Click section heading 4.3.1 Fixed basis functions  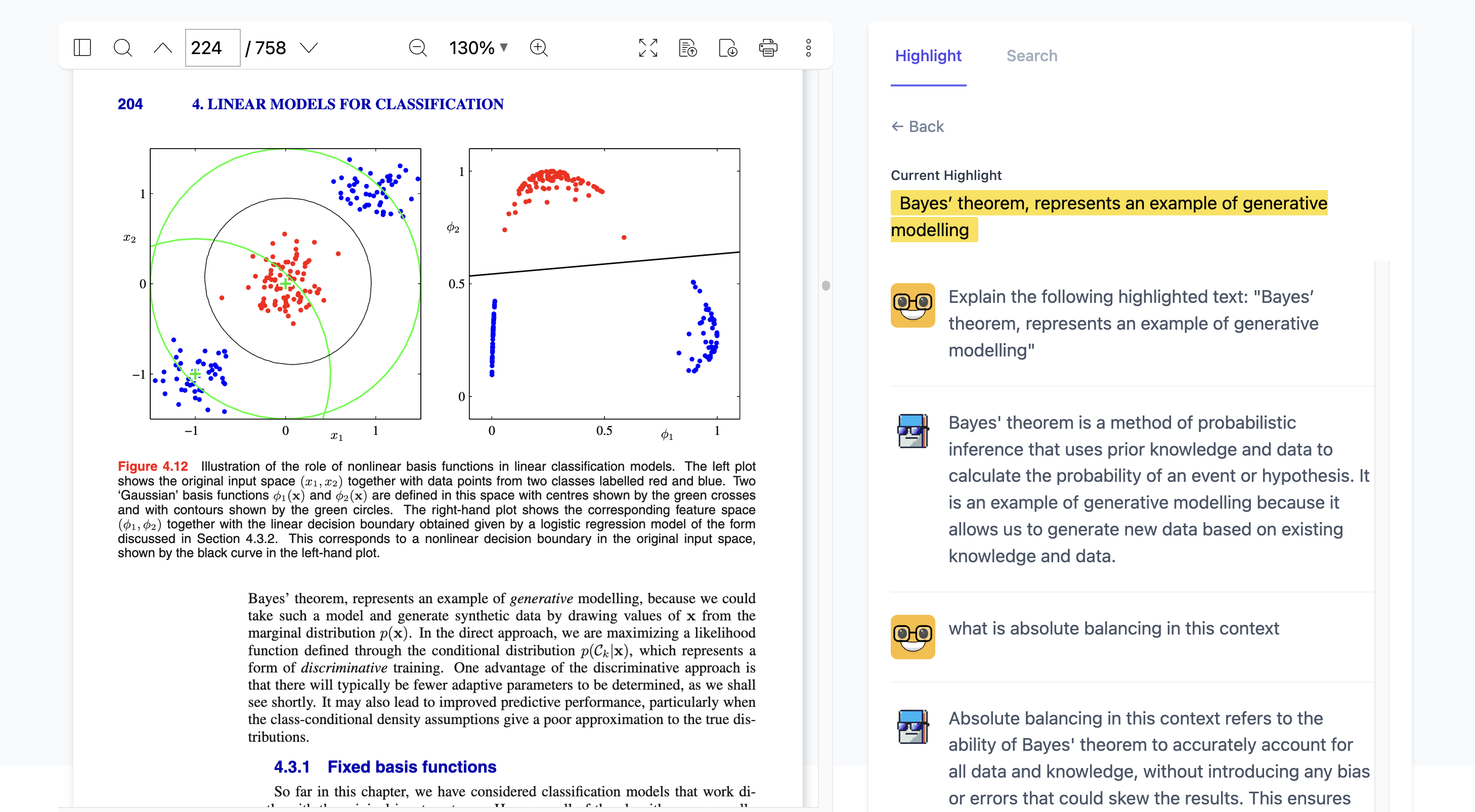385,766
